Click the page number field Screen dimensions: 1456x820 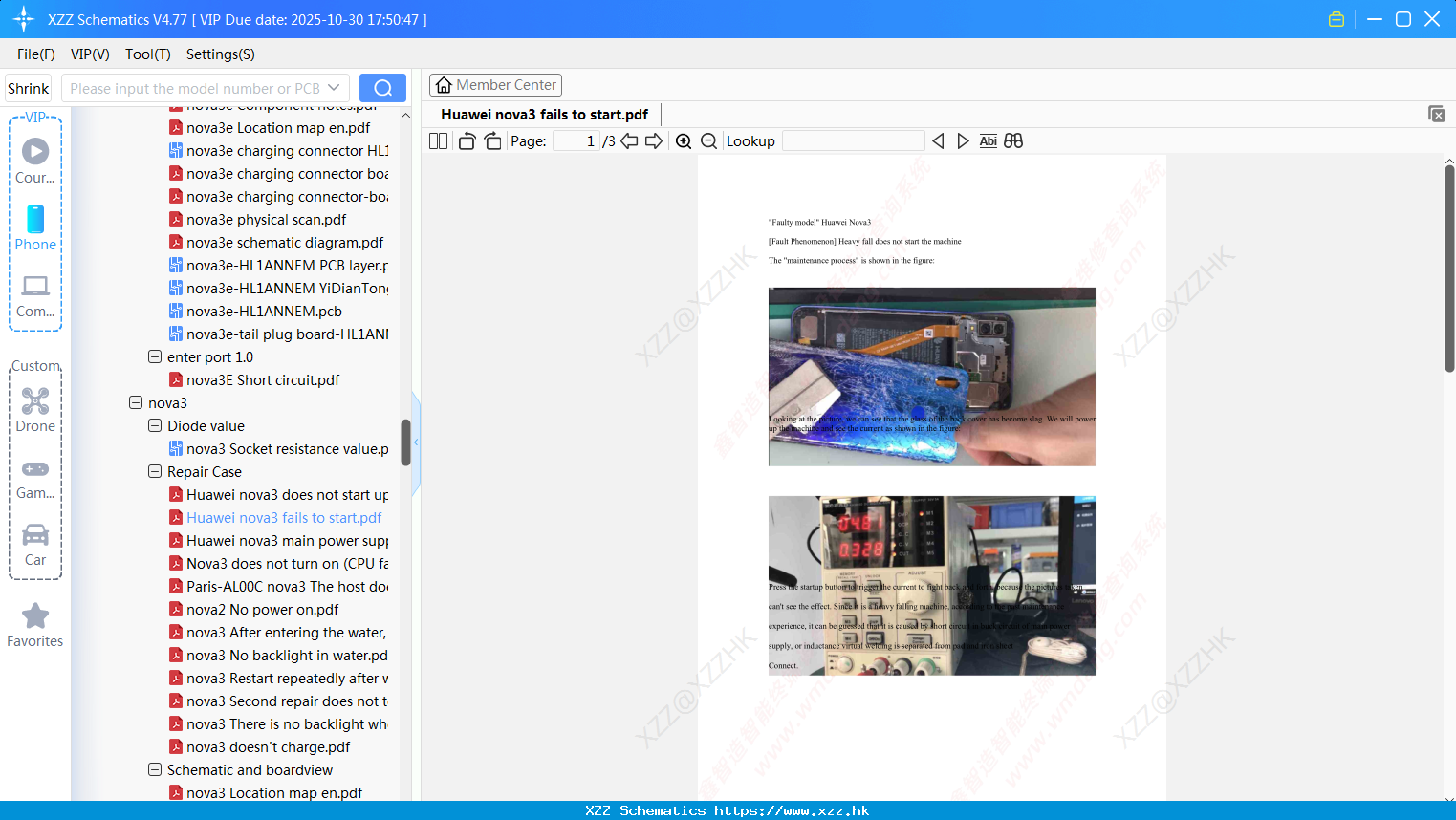(576, 140)
